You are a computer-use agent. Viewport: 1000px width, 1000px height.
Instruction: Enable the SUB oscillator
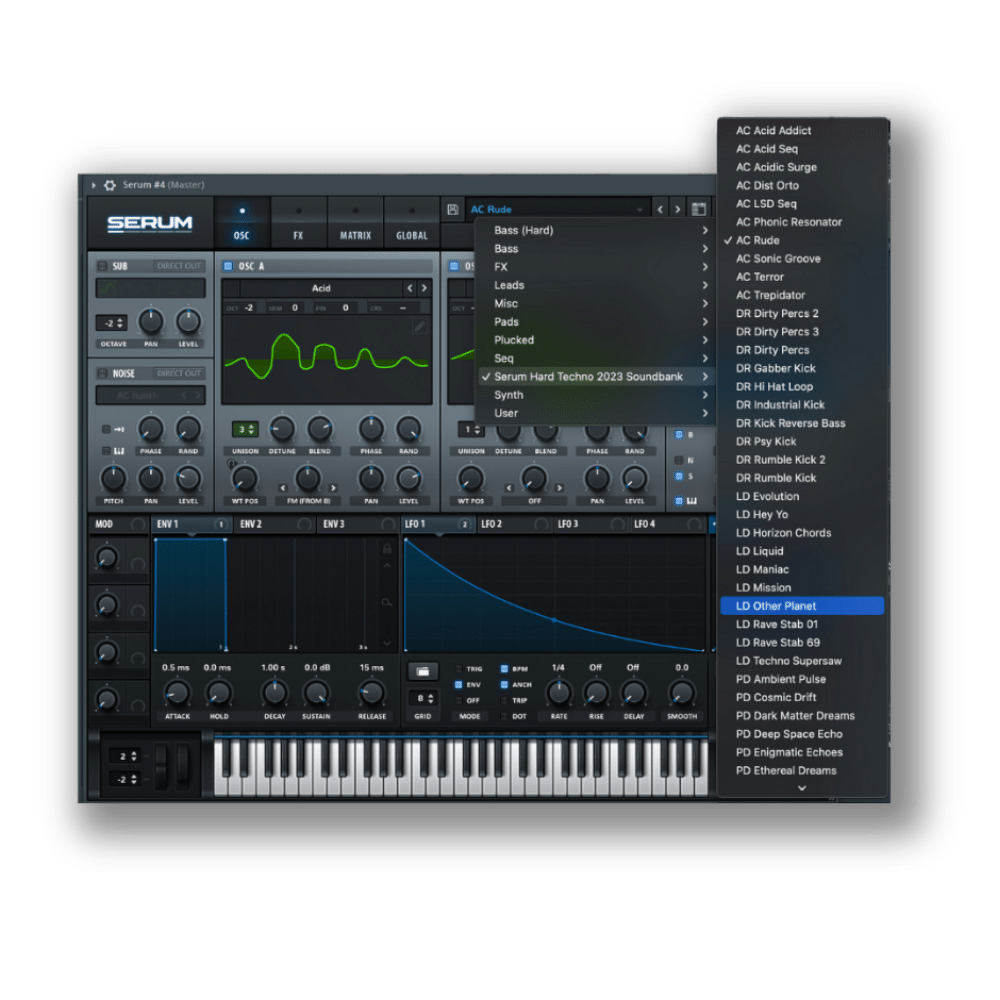click(103, 266)
